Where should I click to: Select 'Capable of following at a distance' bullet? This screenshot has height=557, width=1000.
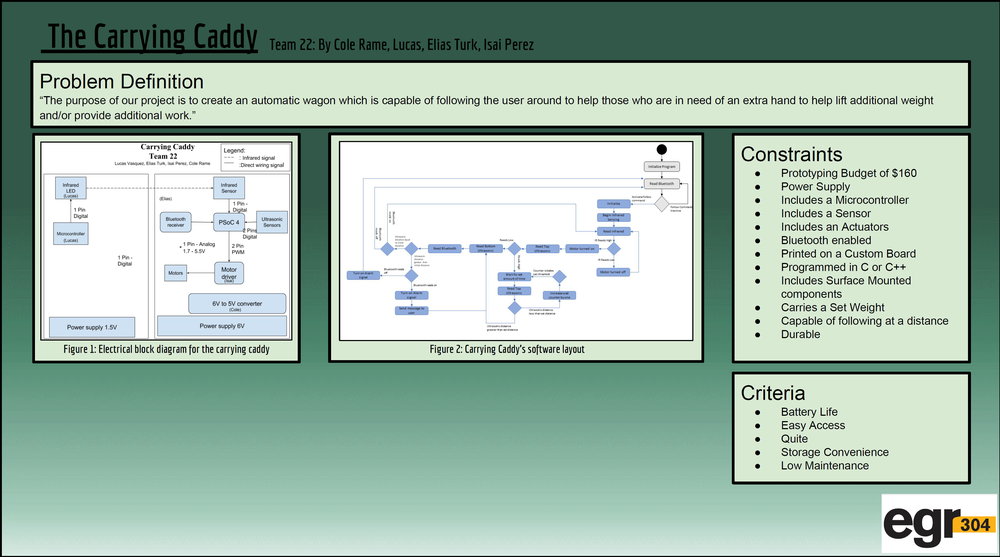click(864, 320)
